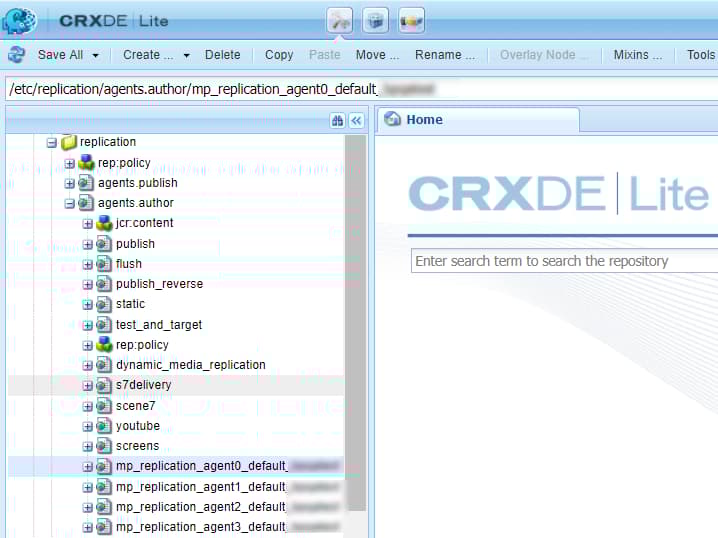The height and width of the screenshot is (538, 718).
Task: Expand the publish_reverse node
Action: (87, 285)
